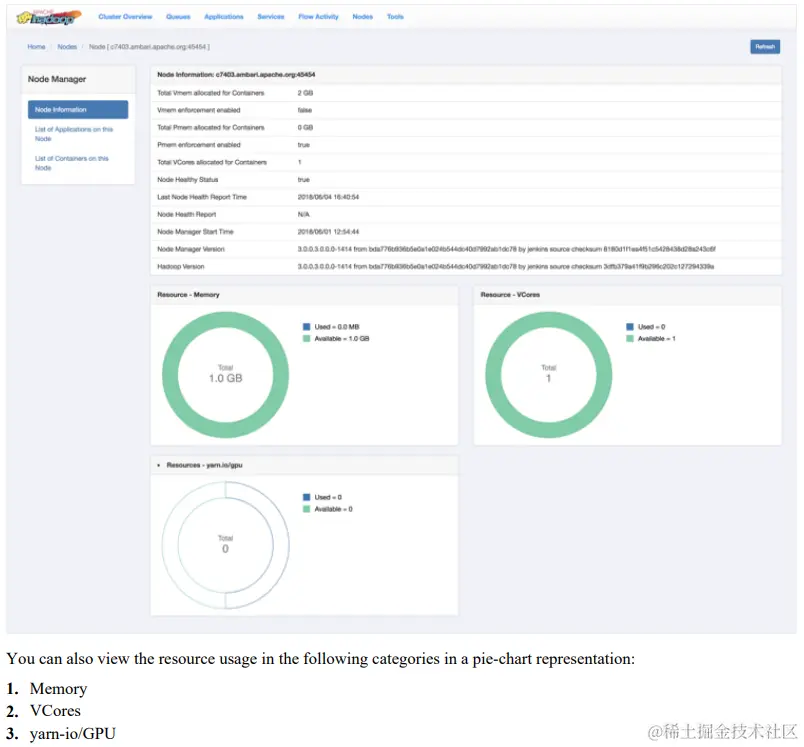
Task: Click the Apache Hadoop logo
Action: 49,17
